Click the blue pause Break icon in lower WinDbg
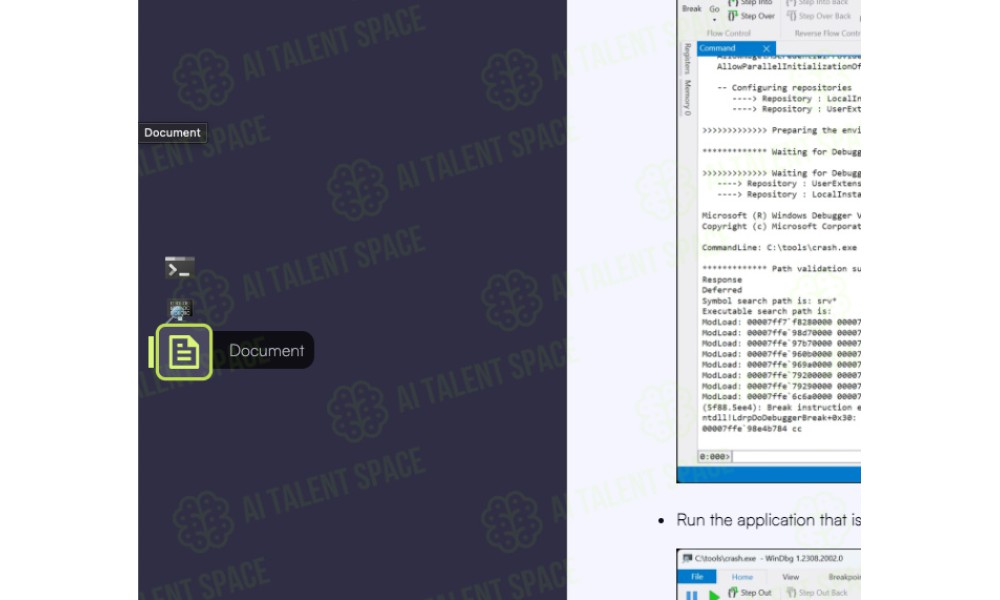 691,595
